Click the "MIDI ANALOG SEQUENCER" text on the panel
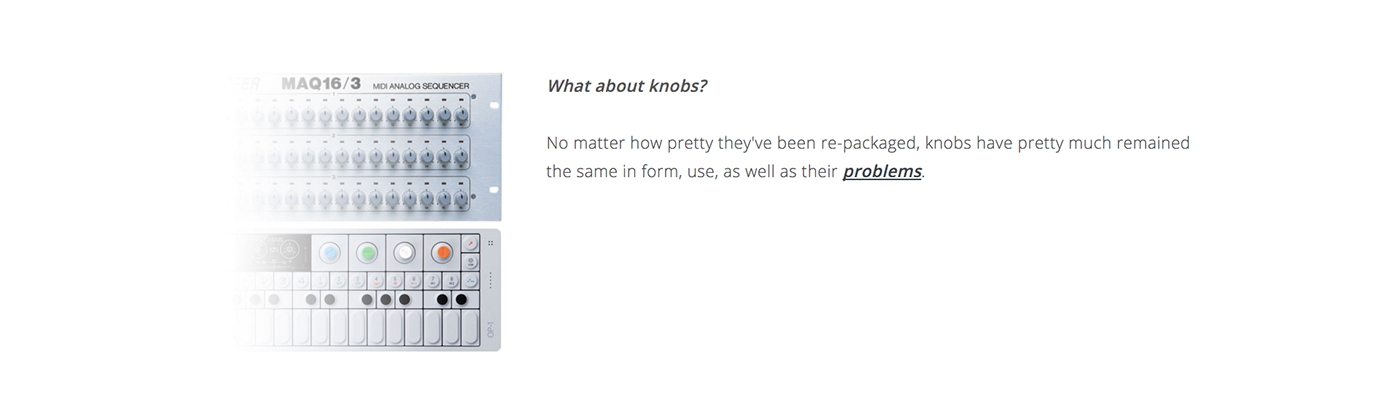The width and height of the screenshot is (1400, 420). click(x=413, y=88)
